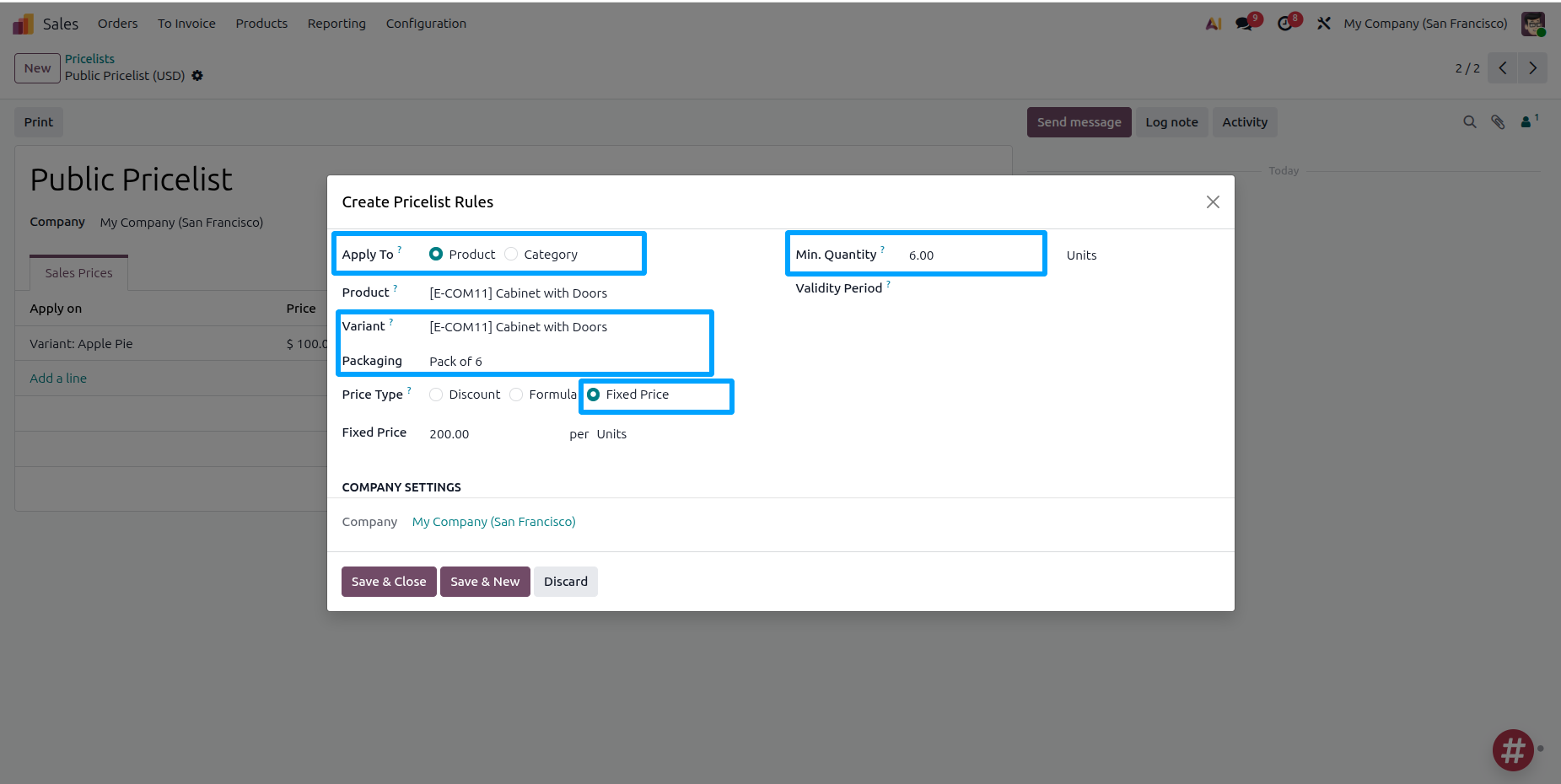Show followers using the person icon
Image resolution: width=1561 pixels, height=784 pixels.
click(x=1527, y=121)
